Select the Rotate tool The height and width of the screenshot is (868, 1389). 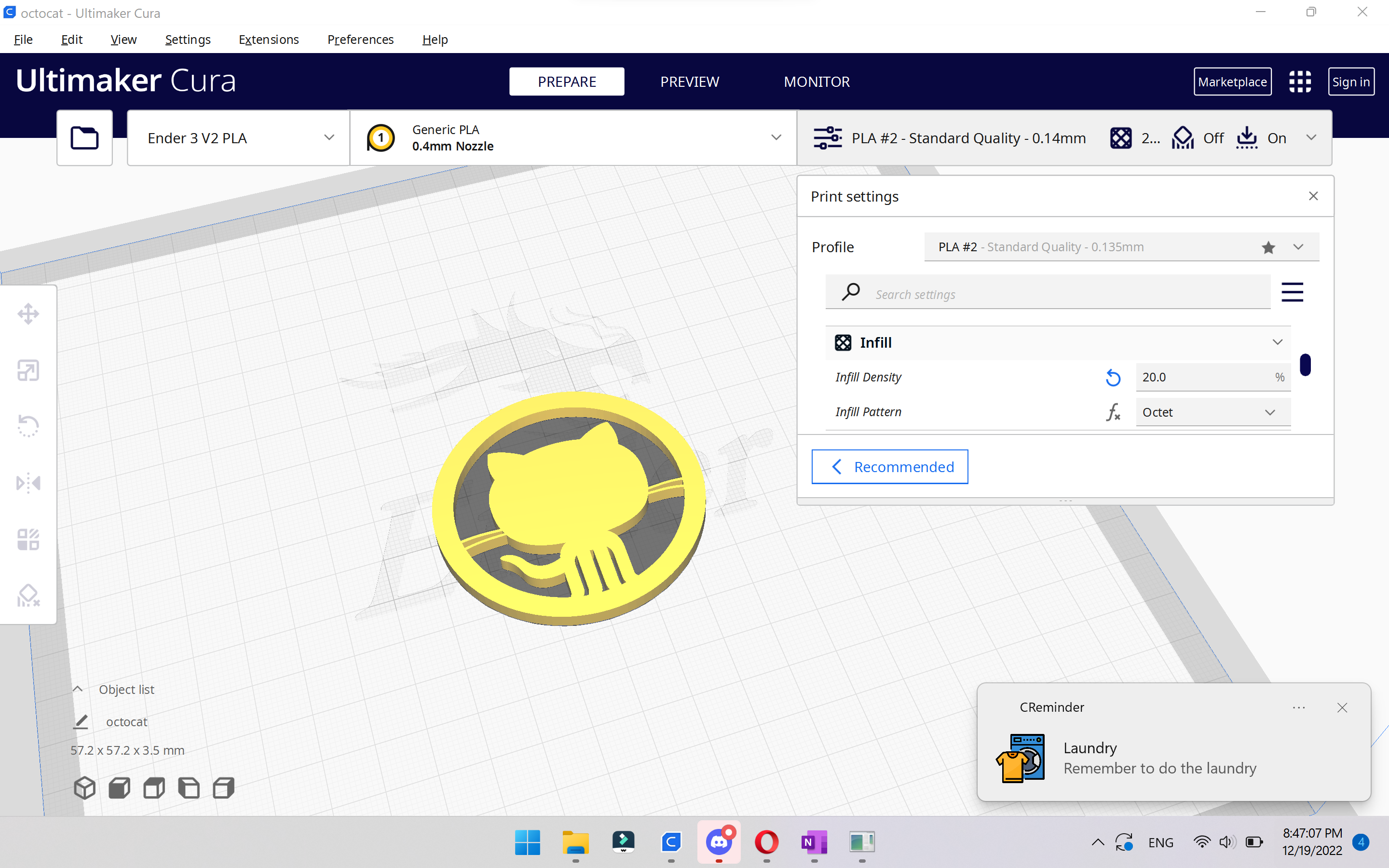point(28,426)
